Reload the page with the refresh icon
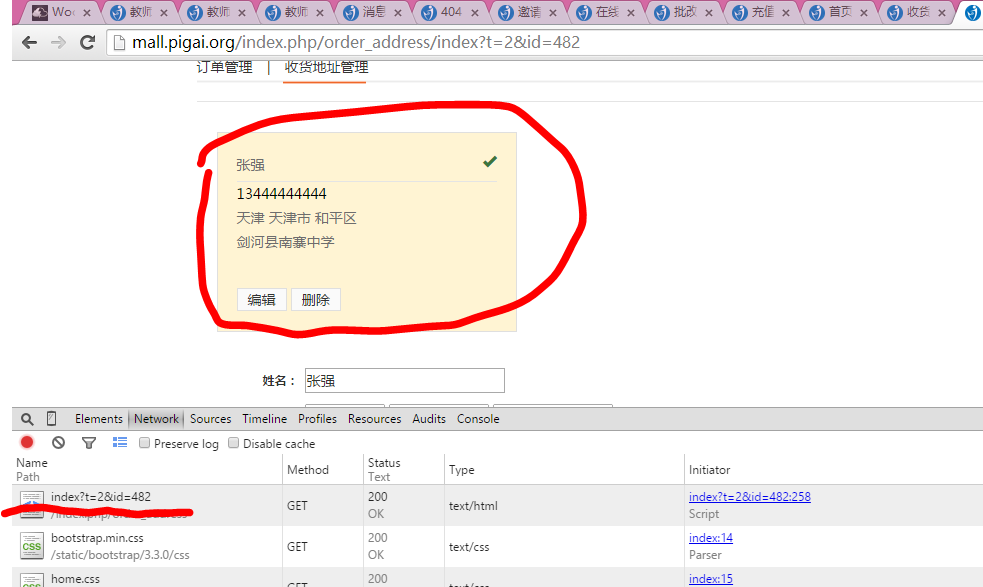 88,43
